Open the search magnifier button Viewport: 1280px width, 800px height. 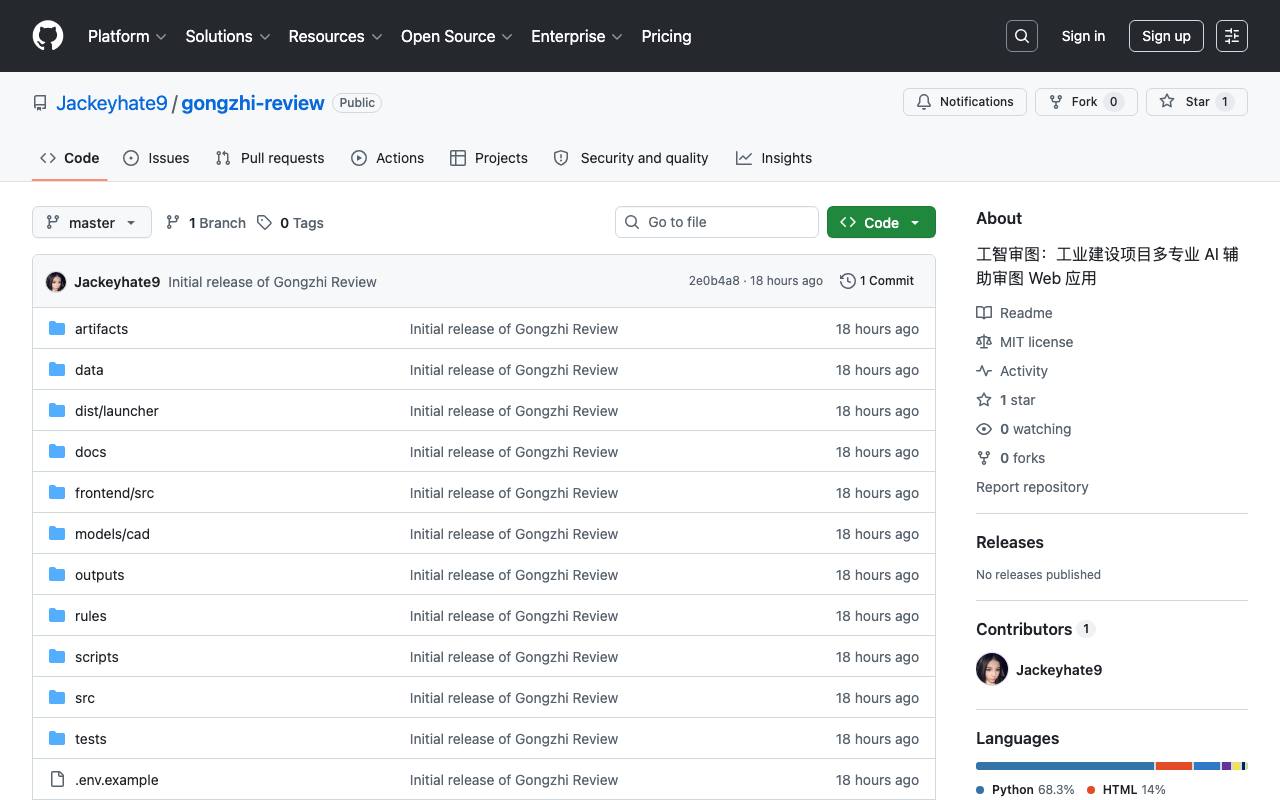click(x=1022, y=36)
